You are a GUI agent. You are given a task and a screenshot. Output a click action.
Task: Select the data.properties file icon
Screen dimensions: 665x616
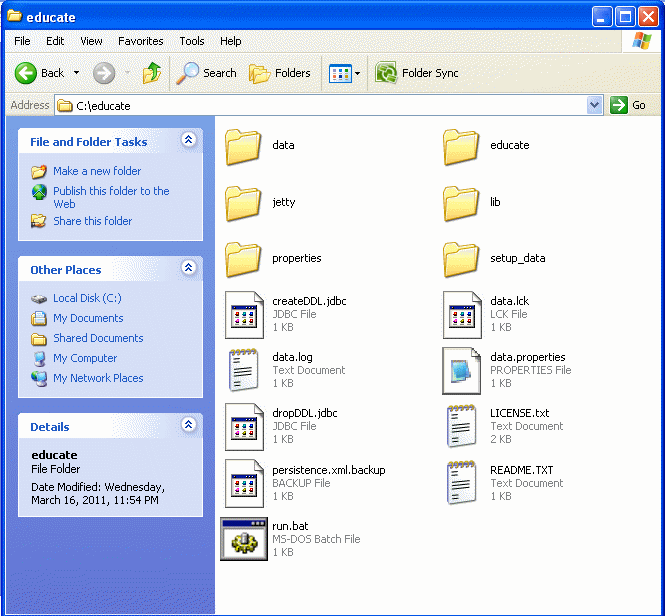pyautogui.click(x=461, y=370)
